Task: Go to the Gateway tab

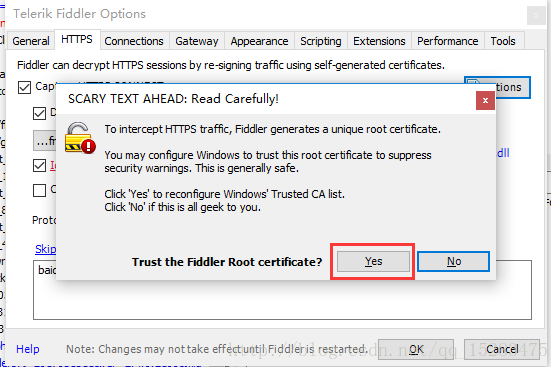Action: [197, 41]
